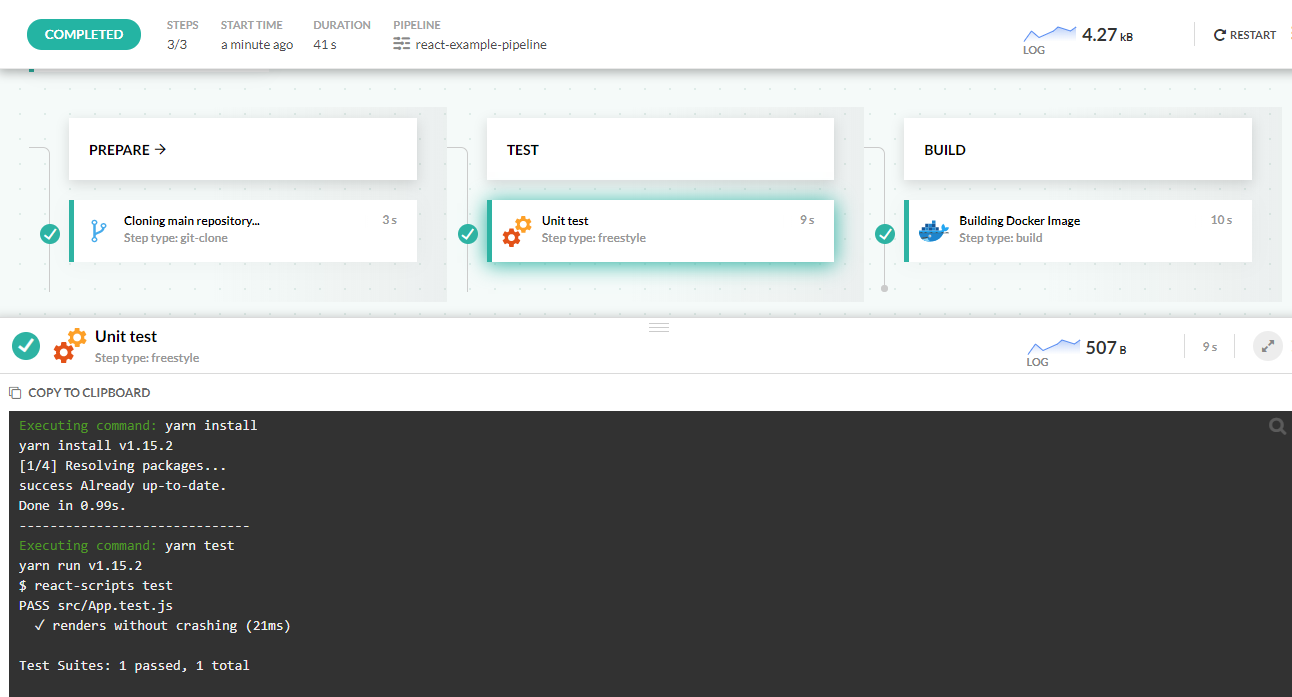Viewport: 1292px width, 697px height.
Task: Open the Cloning main repository step
Action: click(x=243, y=231)
